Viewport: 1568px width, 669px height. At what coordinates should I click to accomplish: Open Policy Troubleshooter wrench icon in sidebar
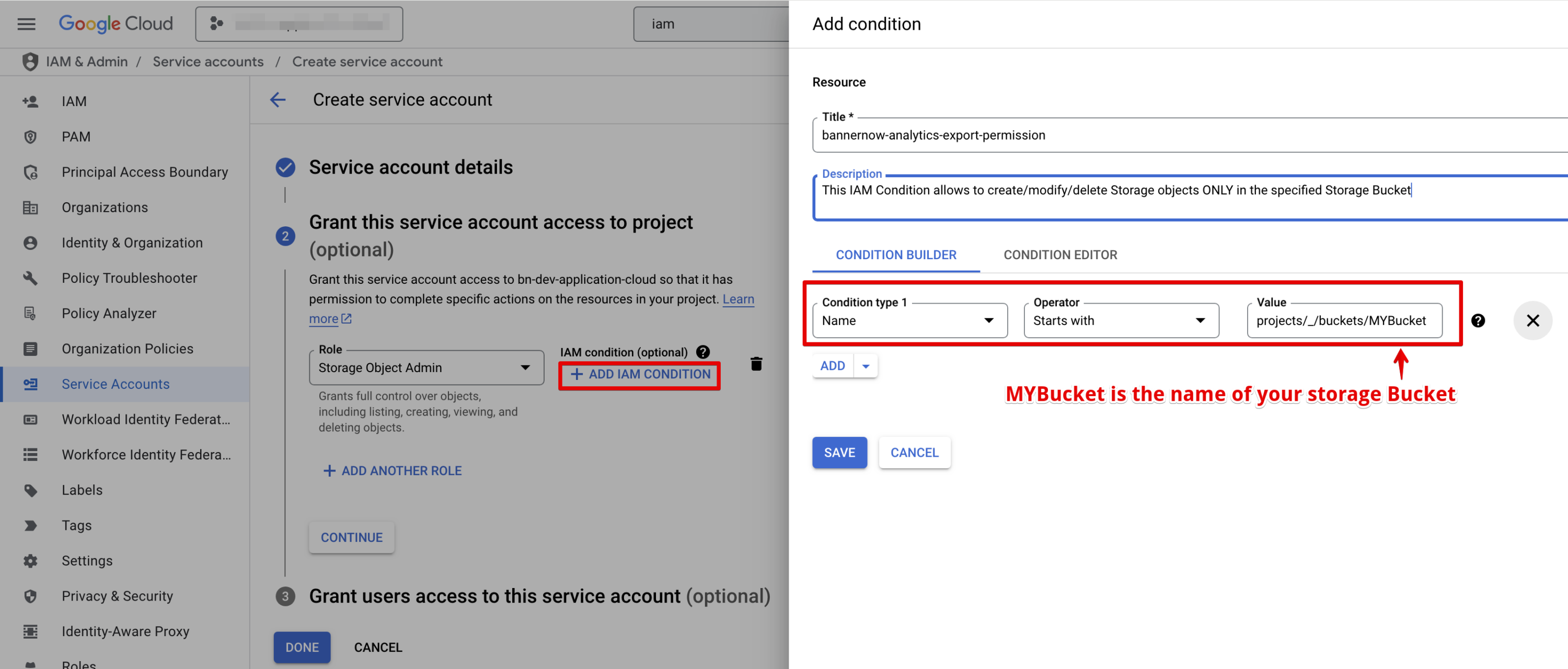(x=30, y=278)
